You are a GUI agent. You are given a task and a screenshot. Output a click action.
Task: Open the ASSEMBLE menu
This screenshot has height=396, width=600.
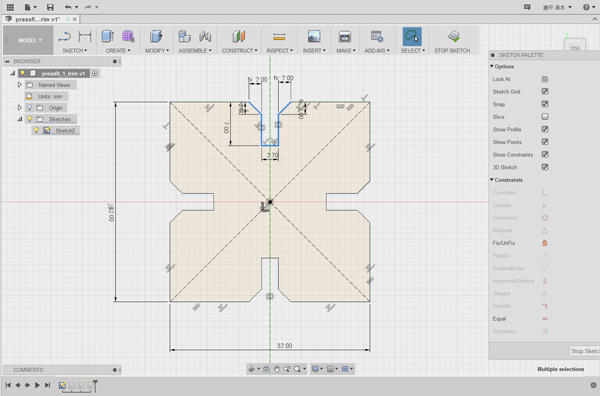[195, 51]
